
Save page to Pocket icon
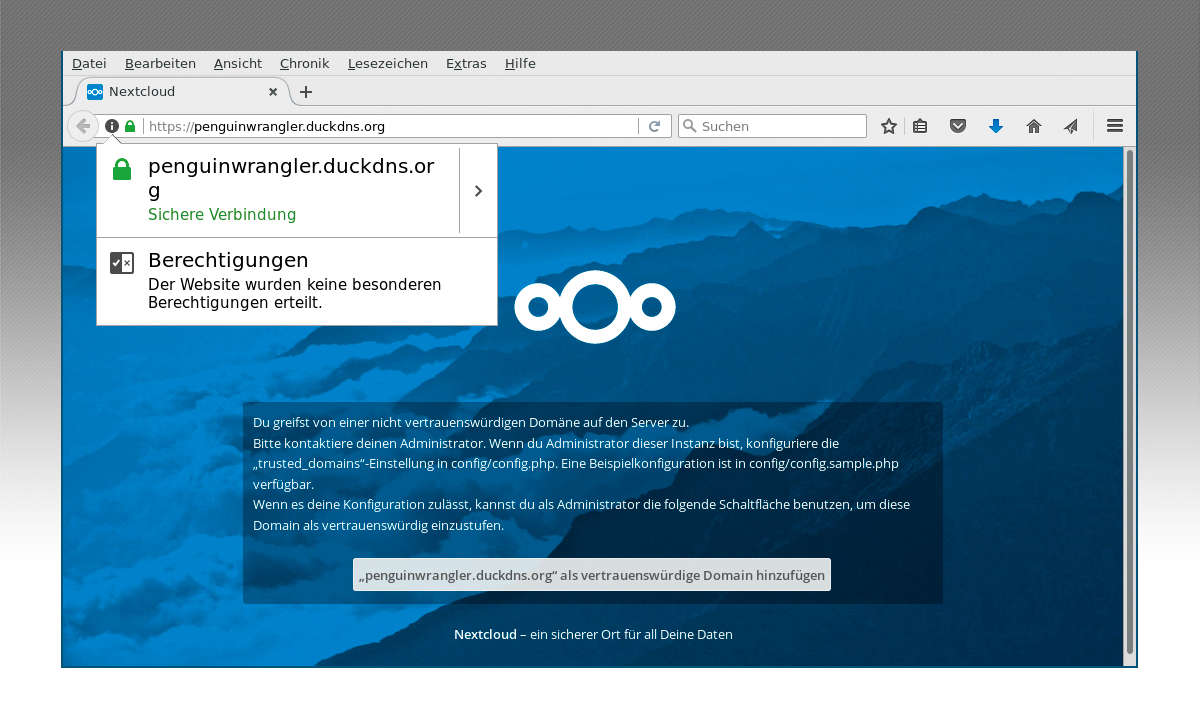click(957, 126)
